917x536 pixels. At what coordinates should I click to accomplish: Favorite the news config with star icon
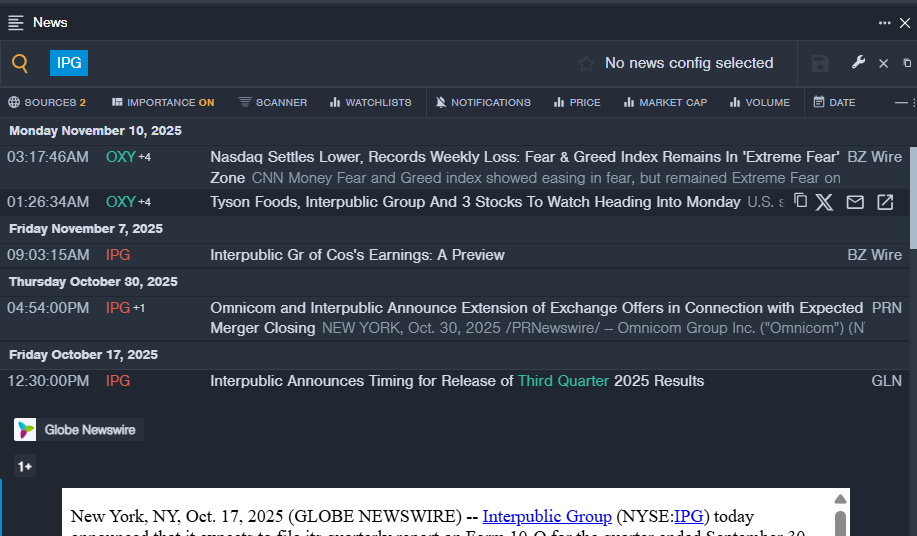pyautogui.click(x=586, y=64)
